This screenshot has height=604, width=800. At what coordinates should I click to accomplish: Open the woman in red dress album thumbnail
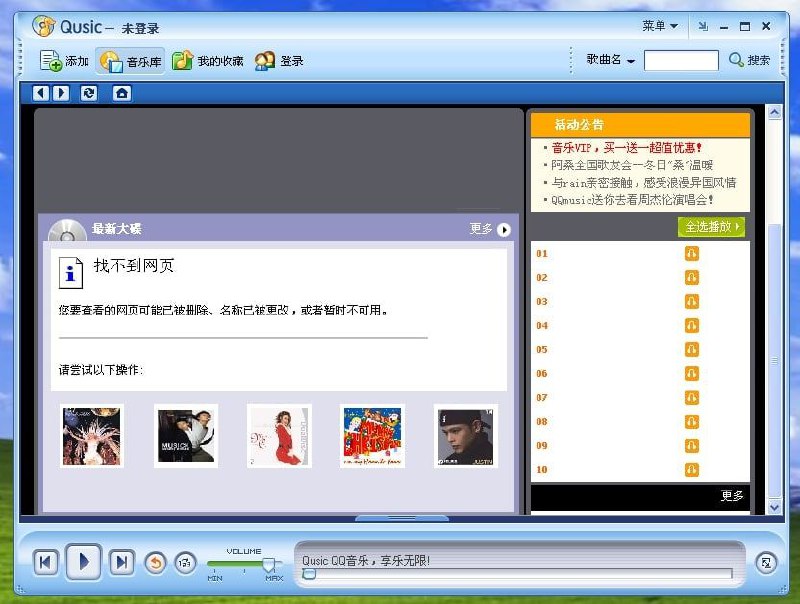279,436
